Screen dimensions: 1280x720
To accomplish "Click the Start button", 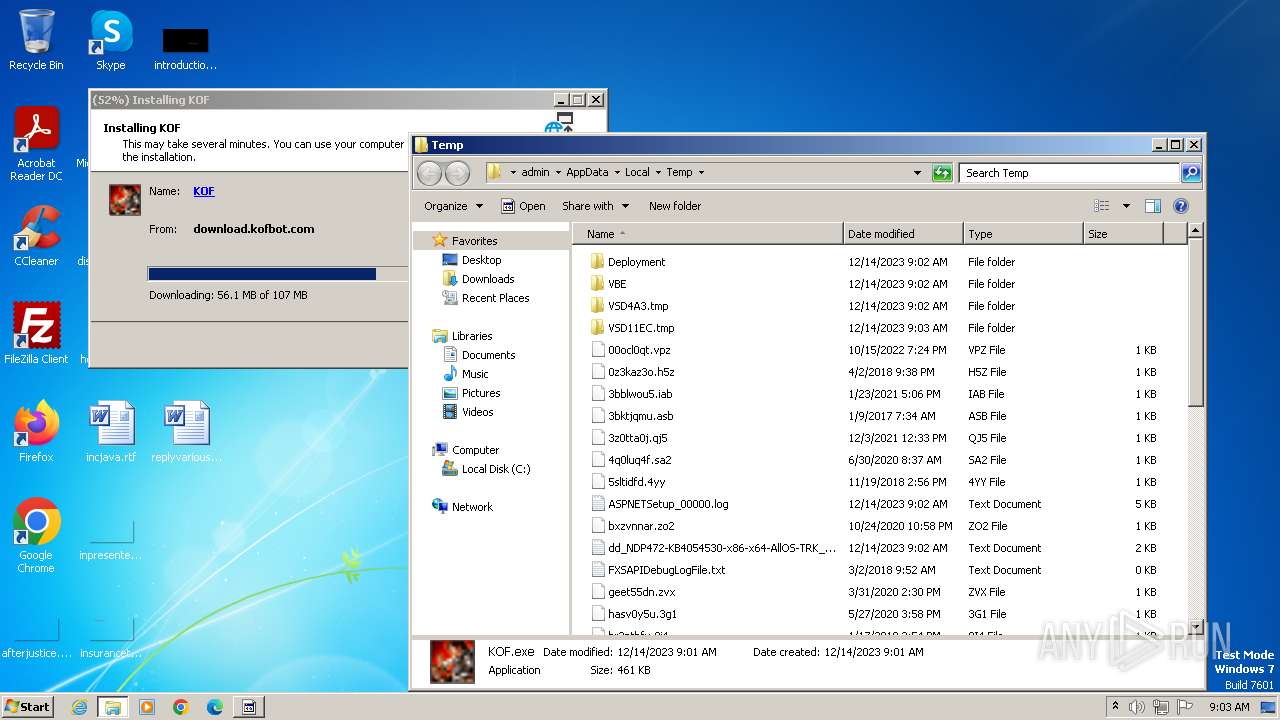I will [28, 707].
